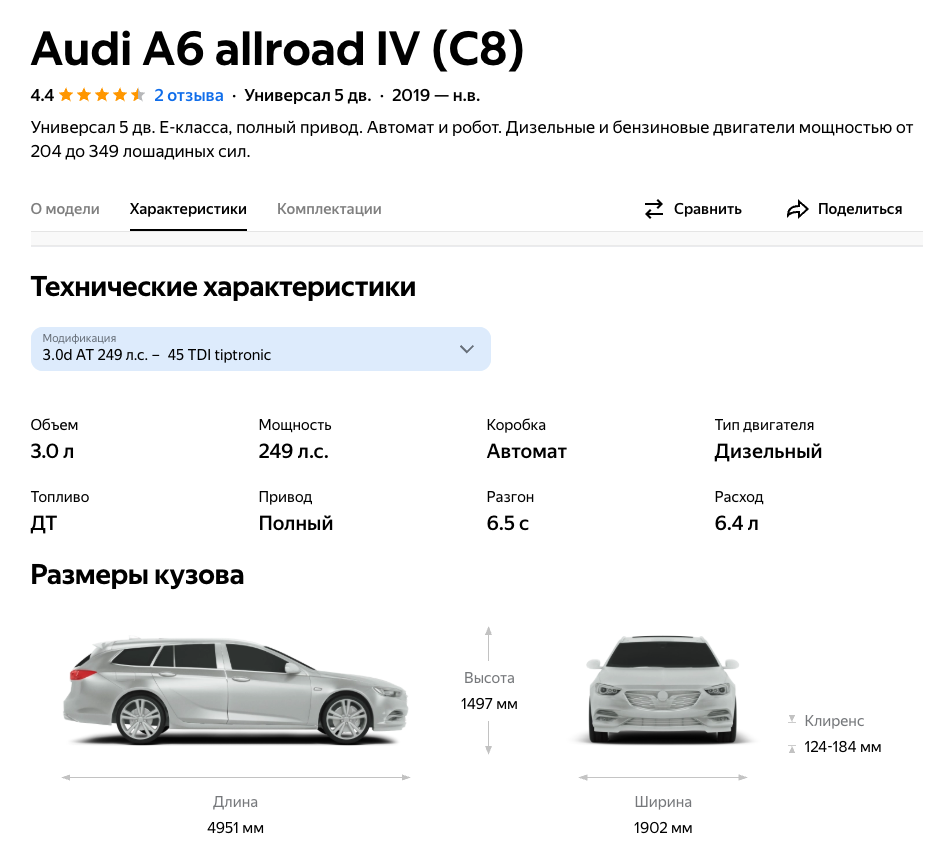This screenshot has width=931, height=859.
Task: Click the share arrow icon
Action: (797, 209)
